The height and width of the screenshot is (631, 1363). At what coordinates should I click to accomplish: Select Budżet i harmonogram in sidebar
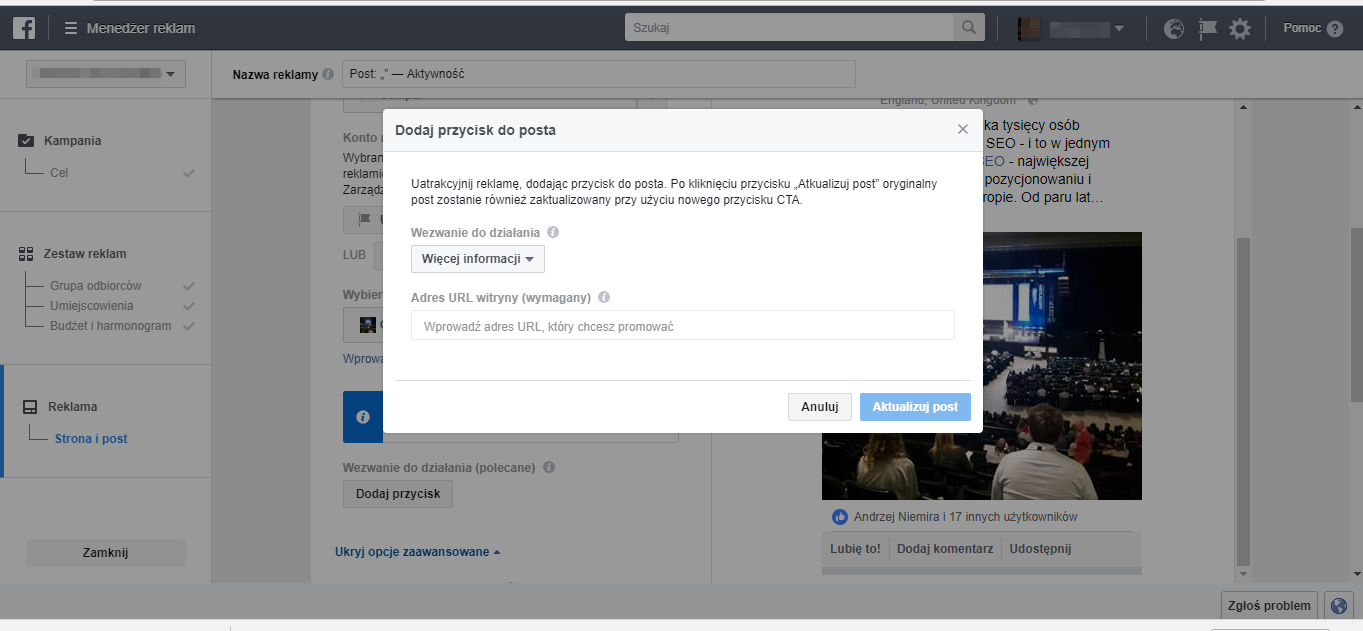(111, 326)
